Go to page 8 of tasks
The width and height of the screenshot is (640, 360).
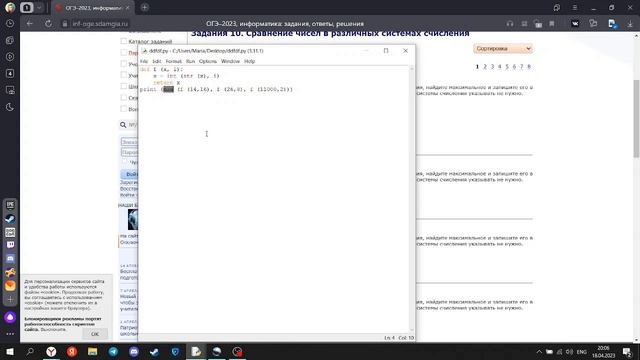coord(529,67)
